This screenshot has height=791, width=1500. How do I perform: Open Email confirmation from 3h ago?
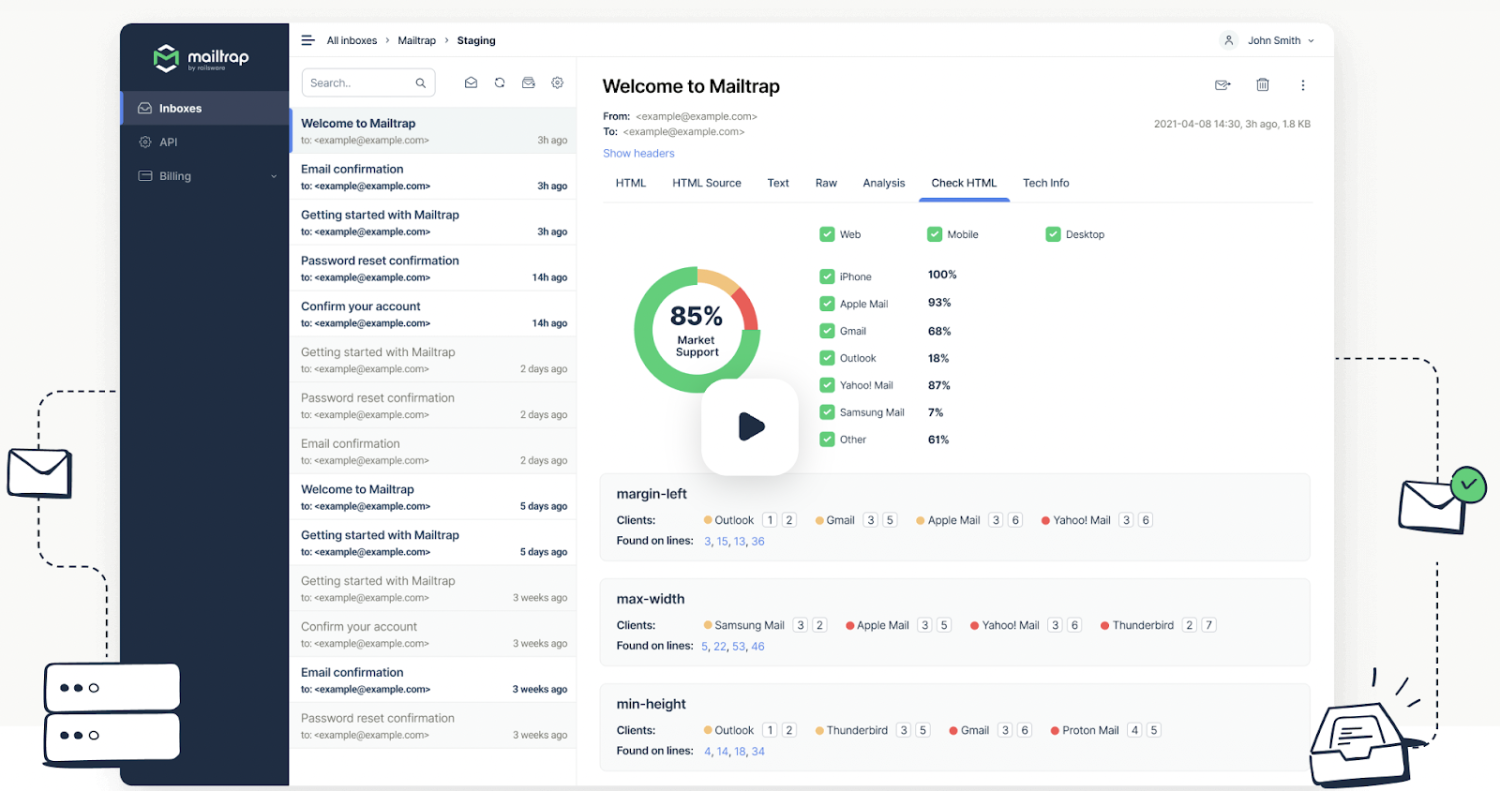click(433, 177)
